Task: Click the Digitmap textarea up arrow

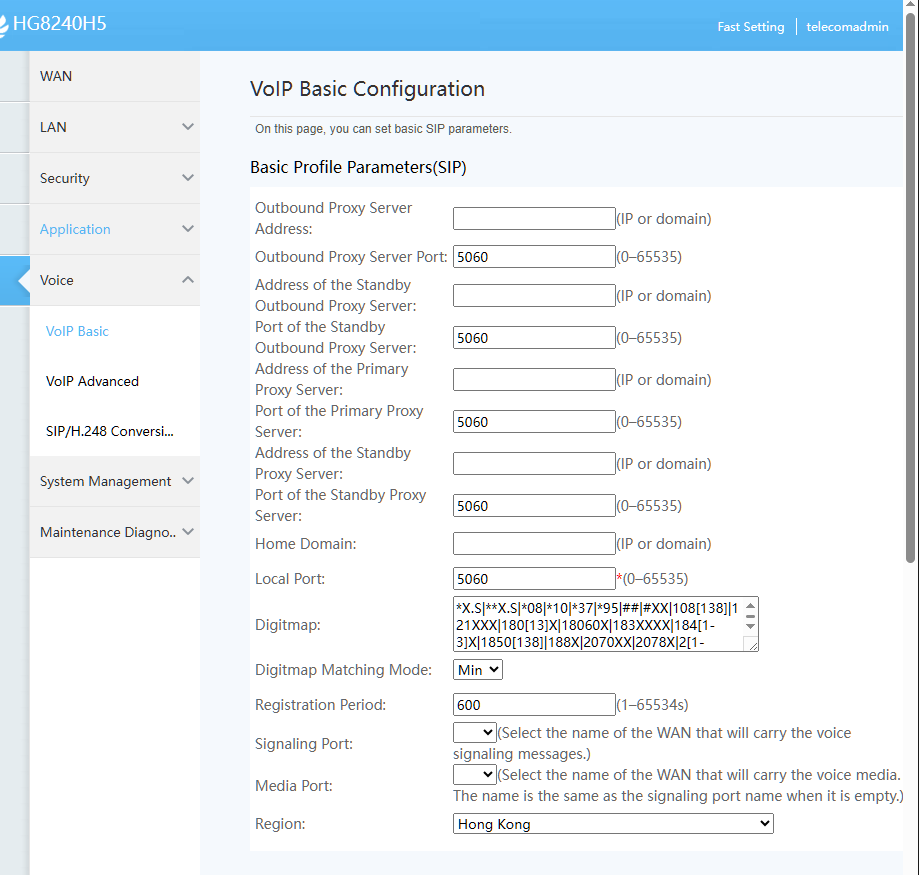Action: (x=750, y=606)
